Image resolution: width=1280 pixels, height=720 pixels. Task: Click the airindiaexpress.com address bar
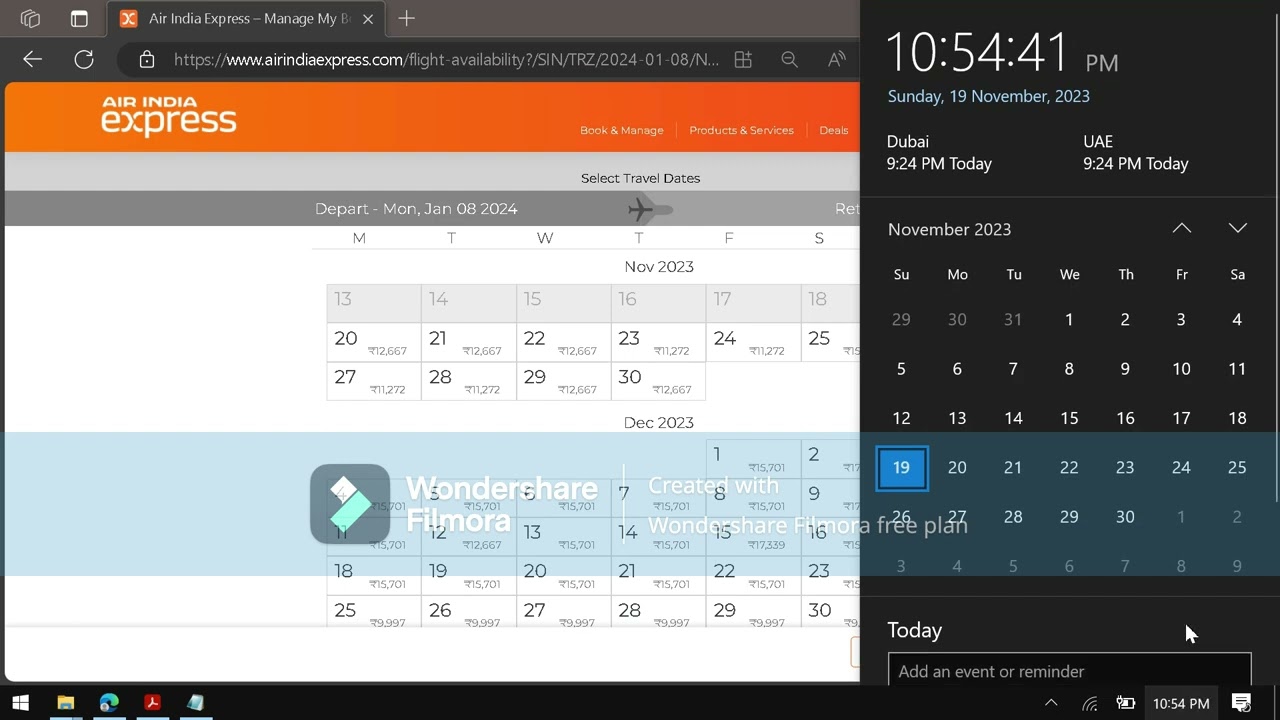pyautogui.click(x=446, y=60)
